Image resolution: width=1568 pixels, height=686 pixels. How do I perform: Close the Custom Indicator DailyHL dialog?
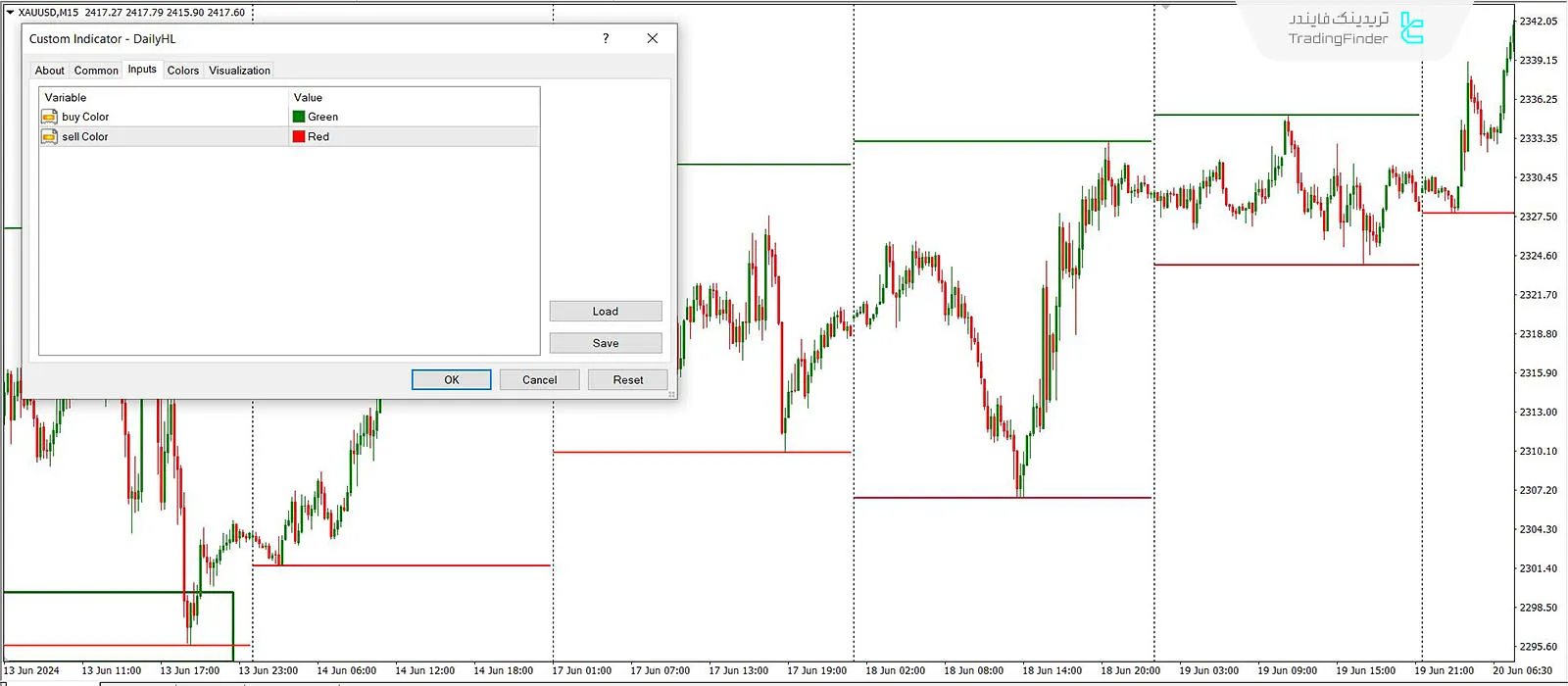[653, 38]
